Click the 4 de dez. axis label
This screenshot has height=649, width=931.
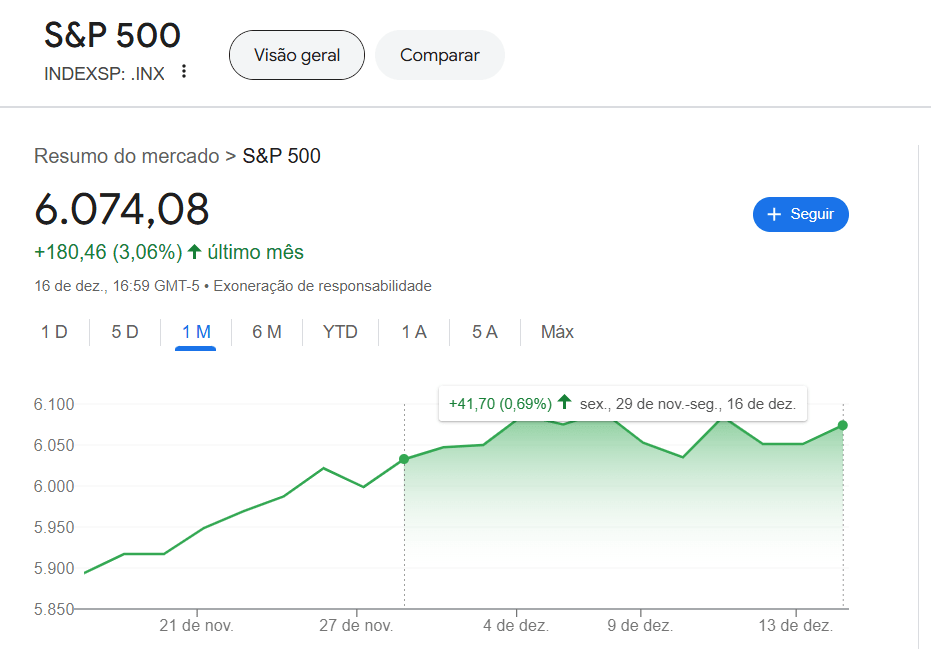(516, 626)
